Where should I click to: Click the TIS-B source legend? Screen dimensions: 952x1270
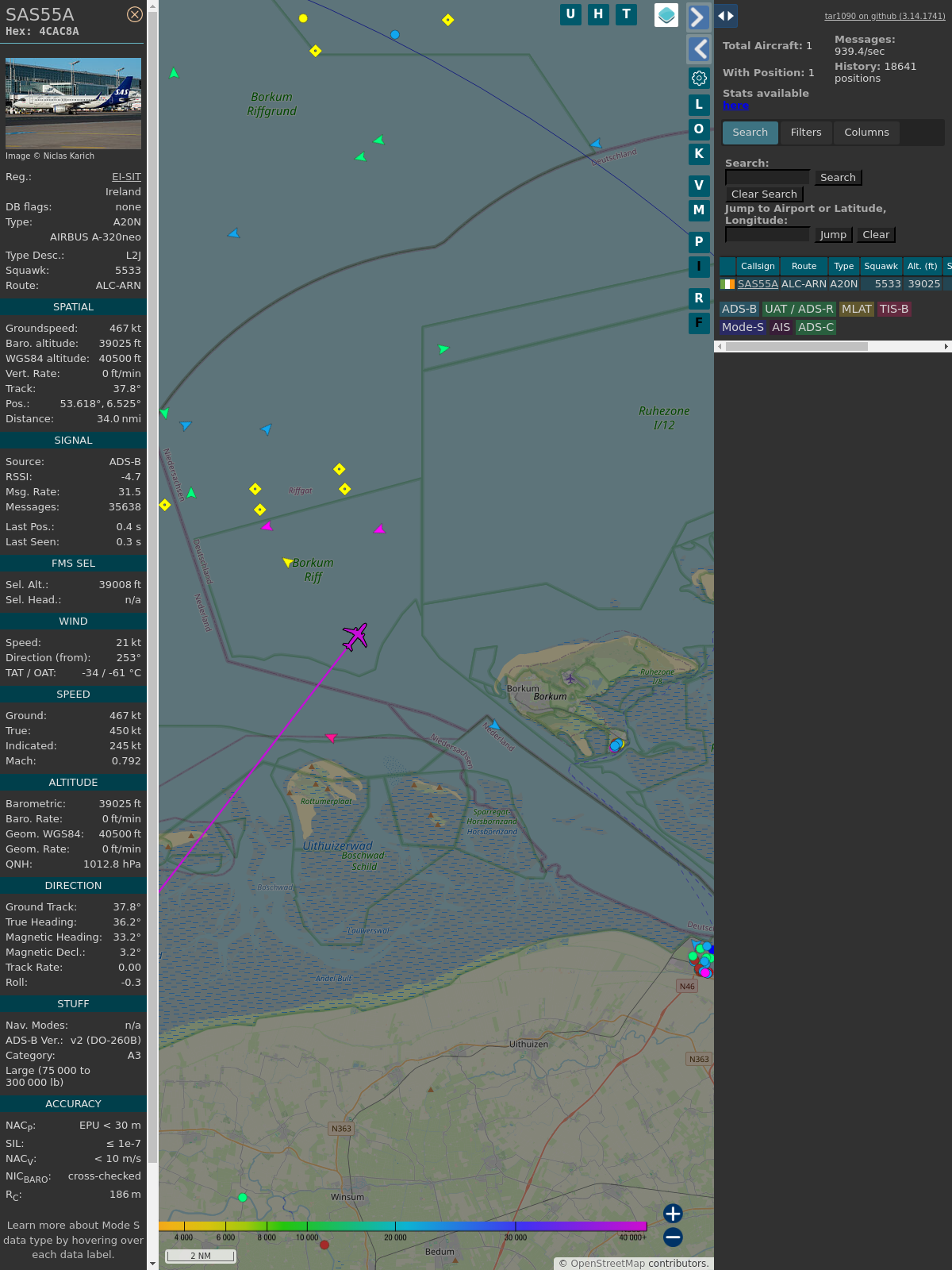[x=893, y=310]
